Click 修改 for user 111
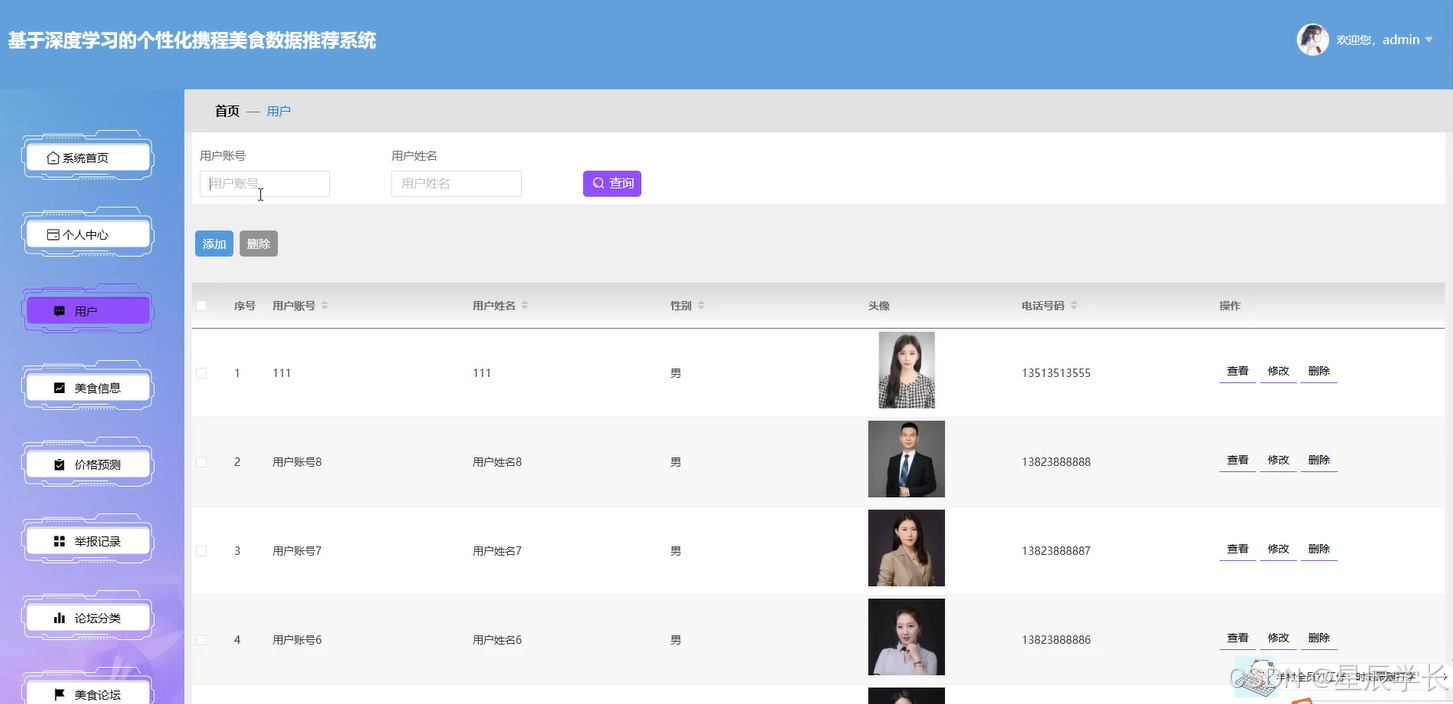This screenshot has height=704, width=1453. tap(1278, 371)
